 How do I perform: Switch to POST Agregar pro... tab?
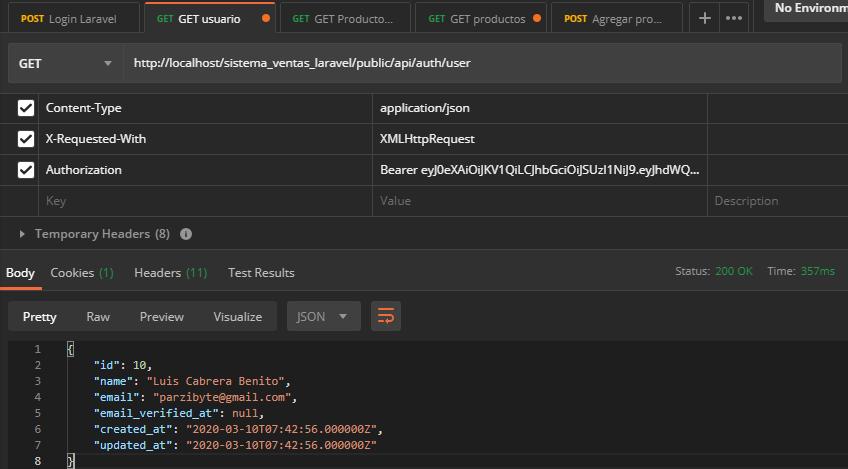pyautogui.click(x=617, y=18)
